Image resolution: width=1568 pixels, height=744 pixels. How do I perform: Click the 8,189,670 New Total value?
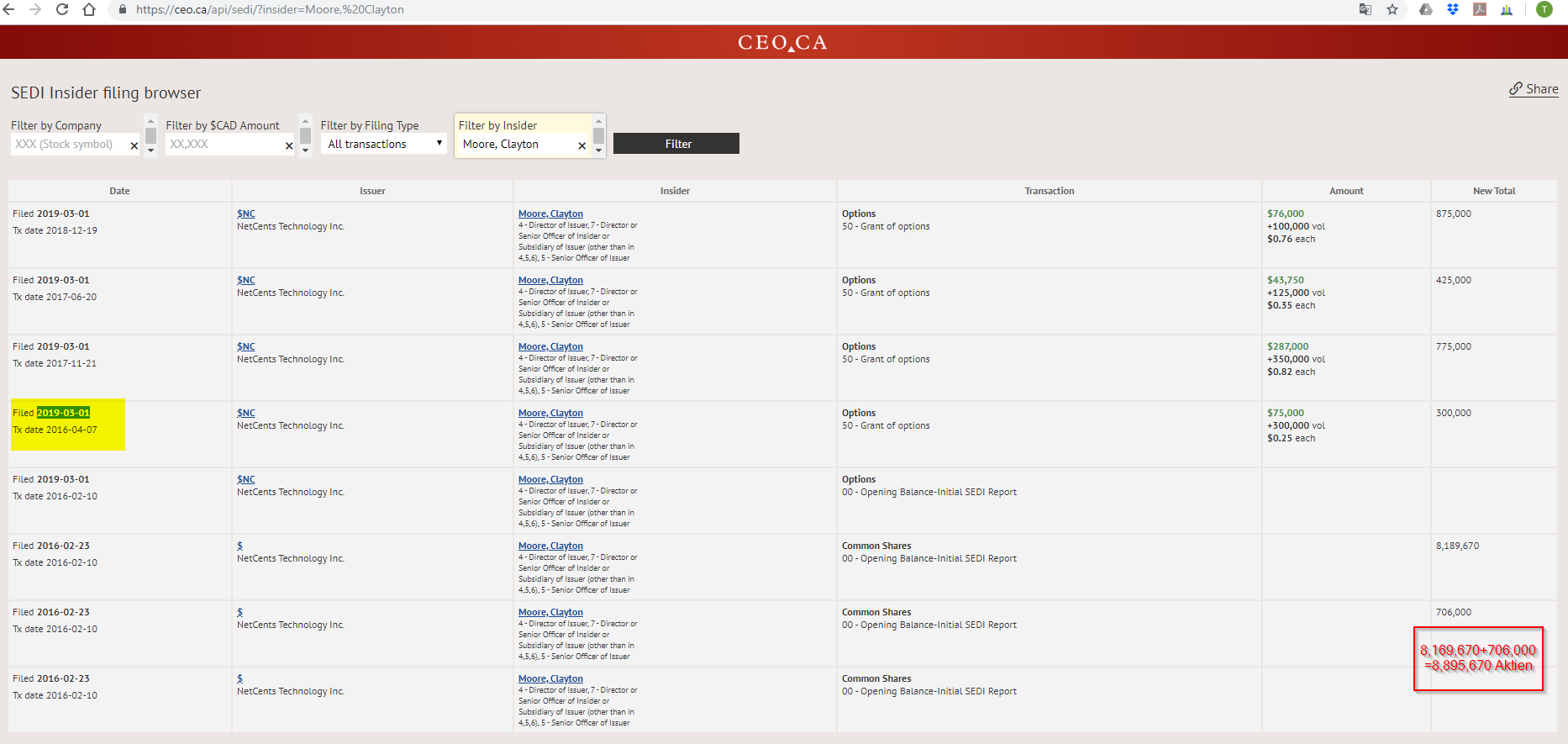pos(1458,546)
